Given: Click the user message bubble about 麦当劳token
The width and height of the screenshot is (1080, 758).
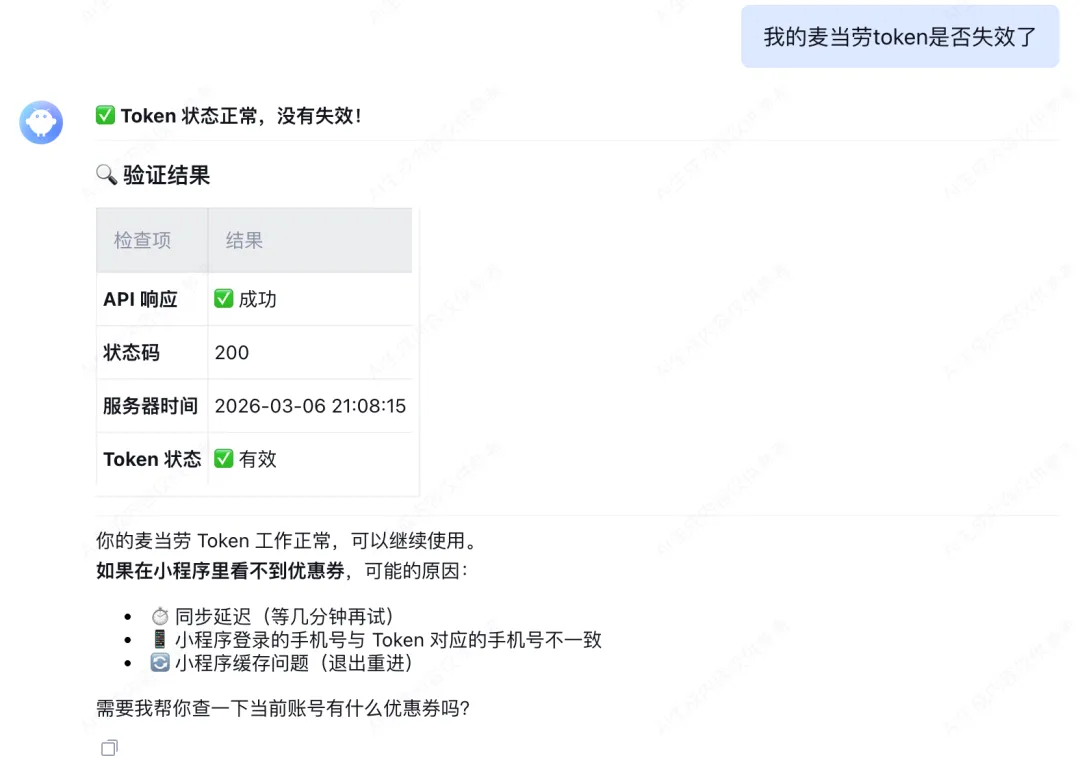Looking at the screenshot, I should 900,36.
